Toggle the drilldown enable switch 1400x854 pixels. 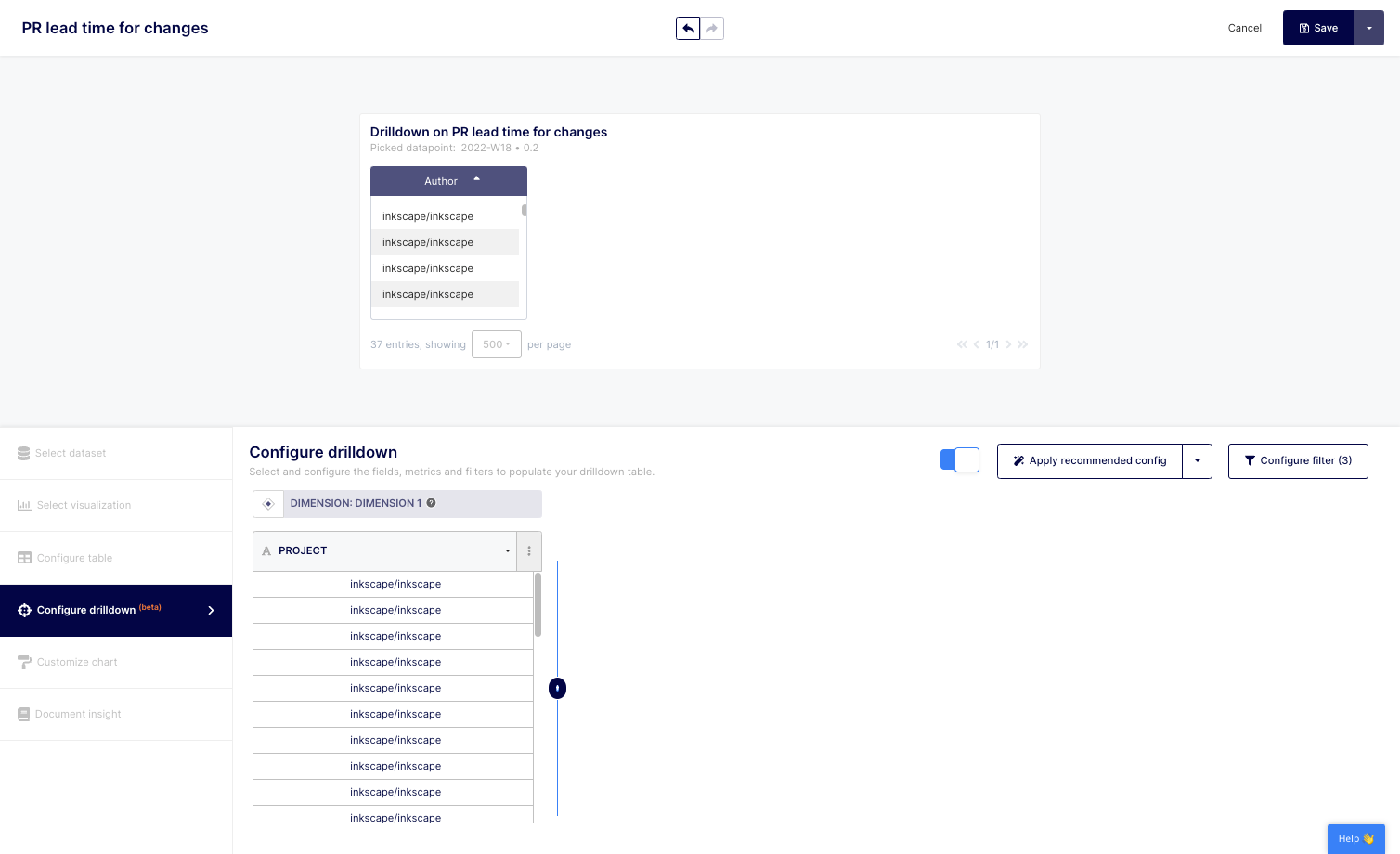point(959,460)
